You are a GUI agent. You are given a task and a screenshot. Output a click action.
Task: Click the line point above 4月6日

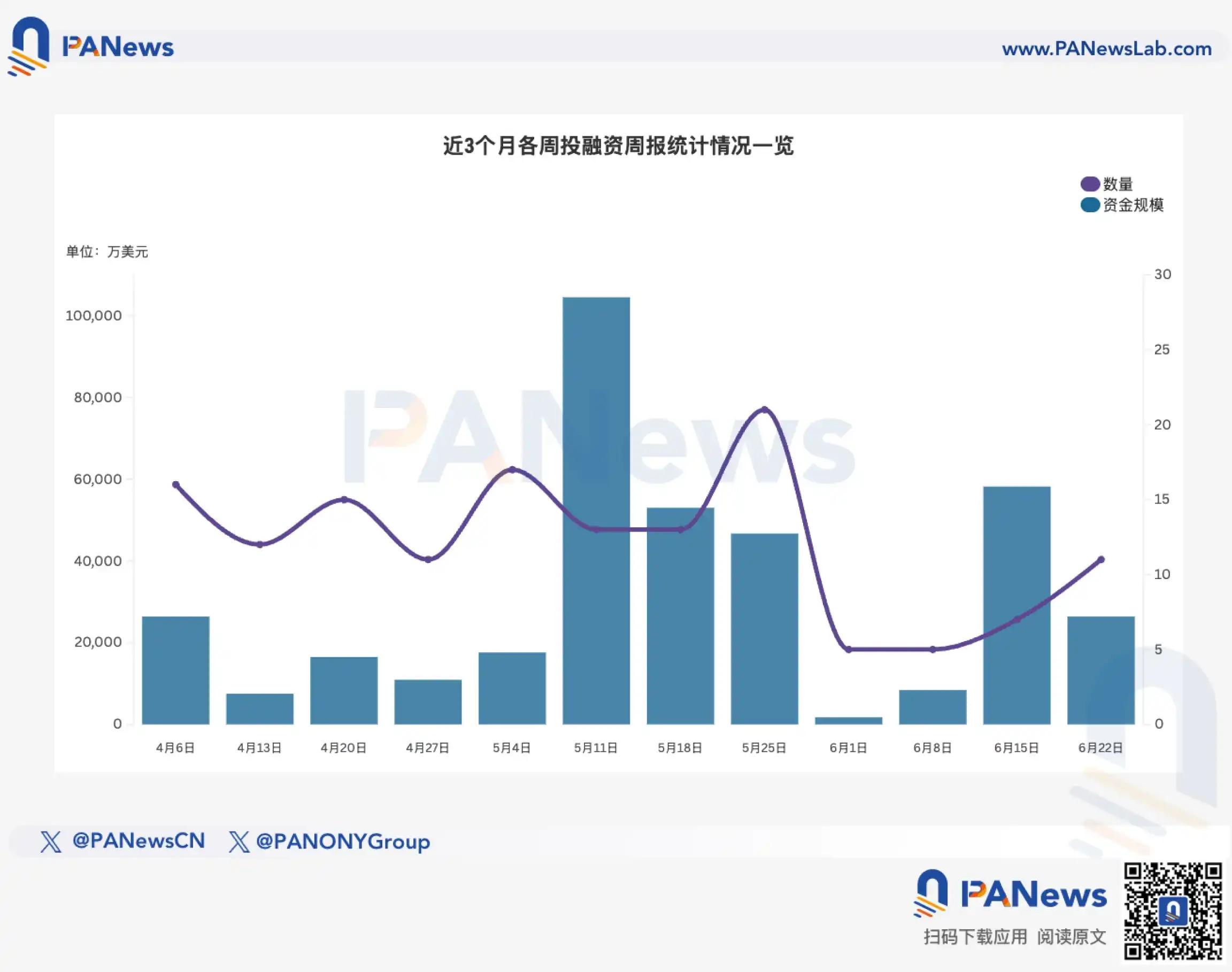176,485
